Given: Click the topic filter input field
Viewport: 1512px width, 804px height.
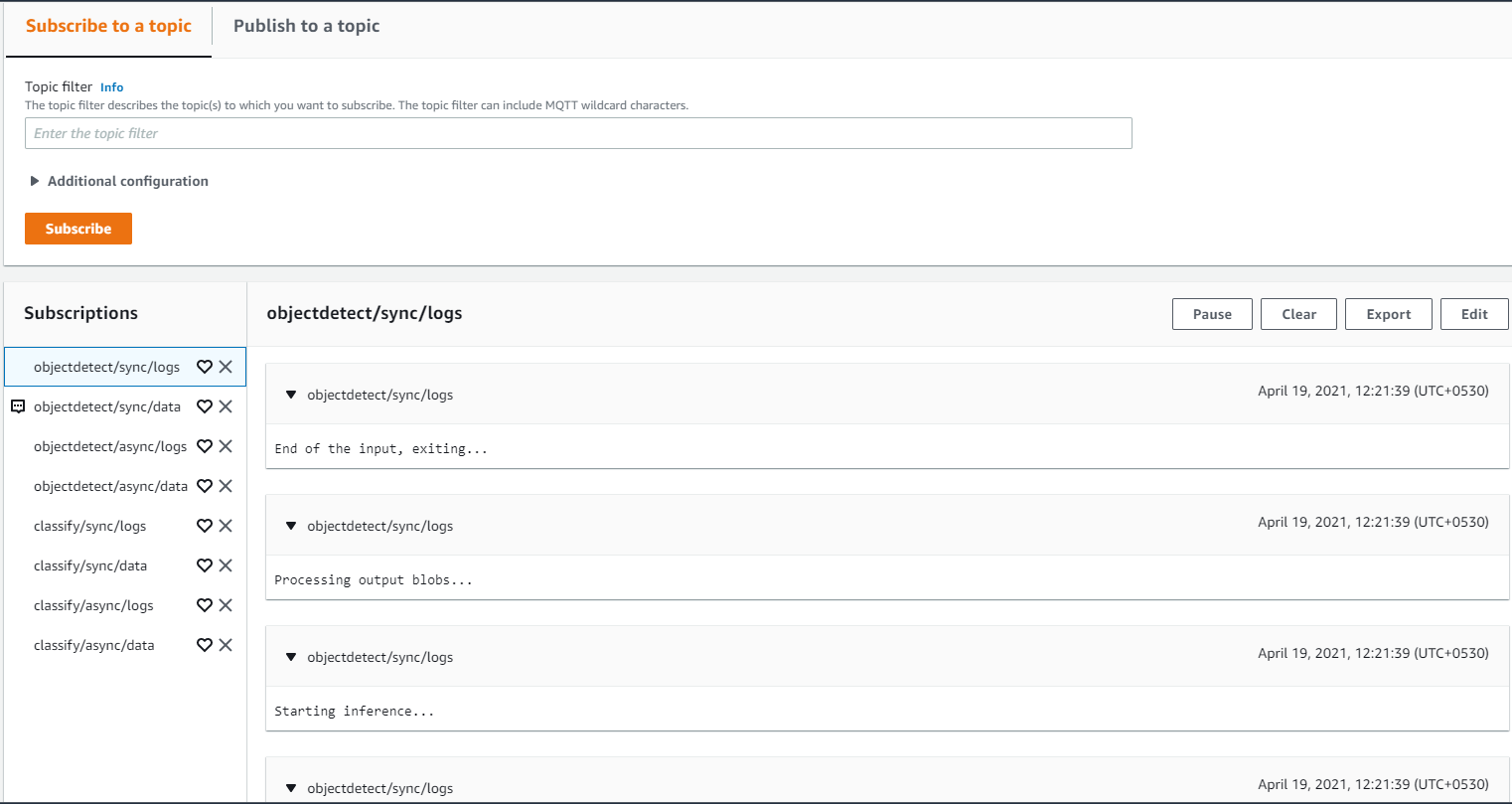Looking at the screenshot, I should (578, 133).
